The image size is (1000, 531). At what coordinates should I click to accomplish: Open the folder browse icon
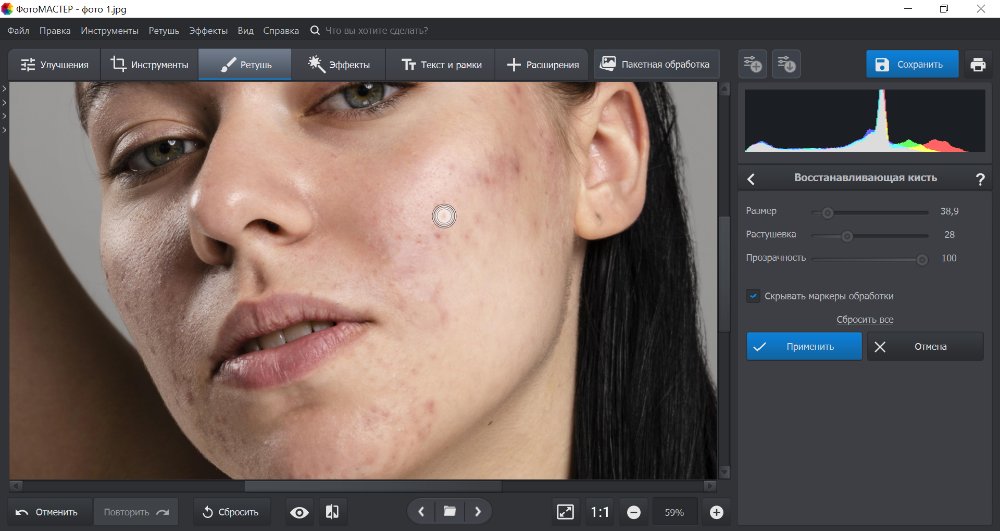pos(450,512)
